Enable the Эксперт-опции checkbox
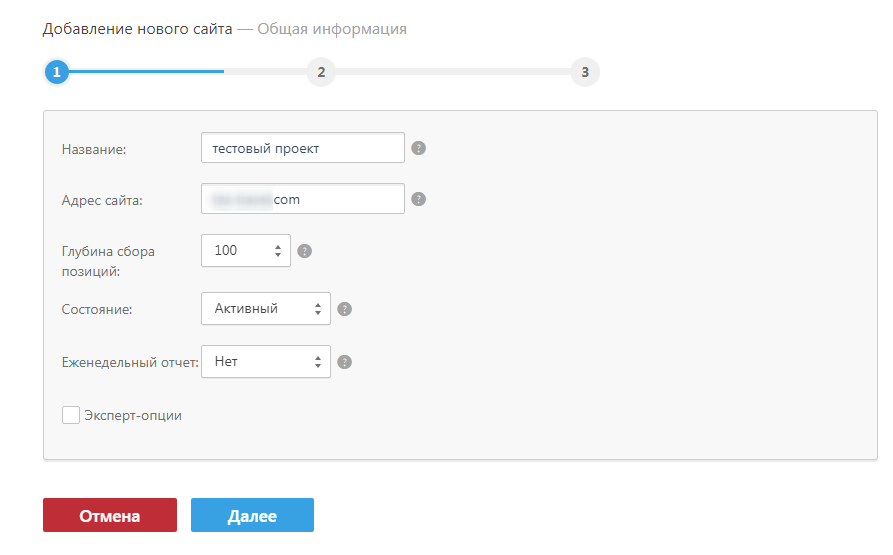Image resolution: width=893 pixels, height=555 pixels. click(x=71, y=415)
